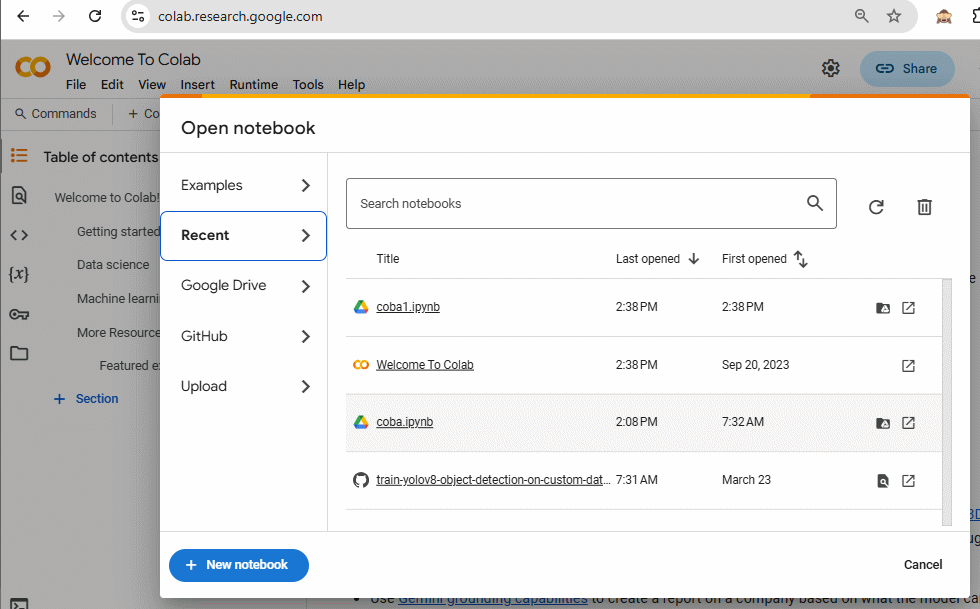
Task: Create a New notebook
Action: click(239, 565)
